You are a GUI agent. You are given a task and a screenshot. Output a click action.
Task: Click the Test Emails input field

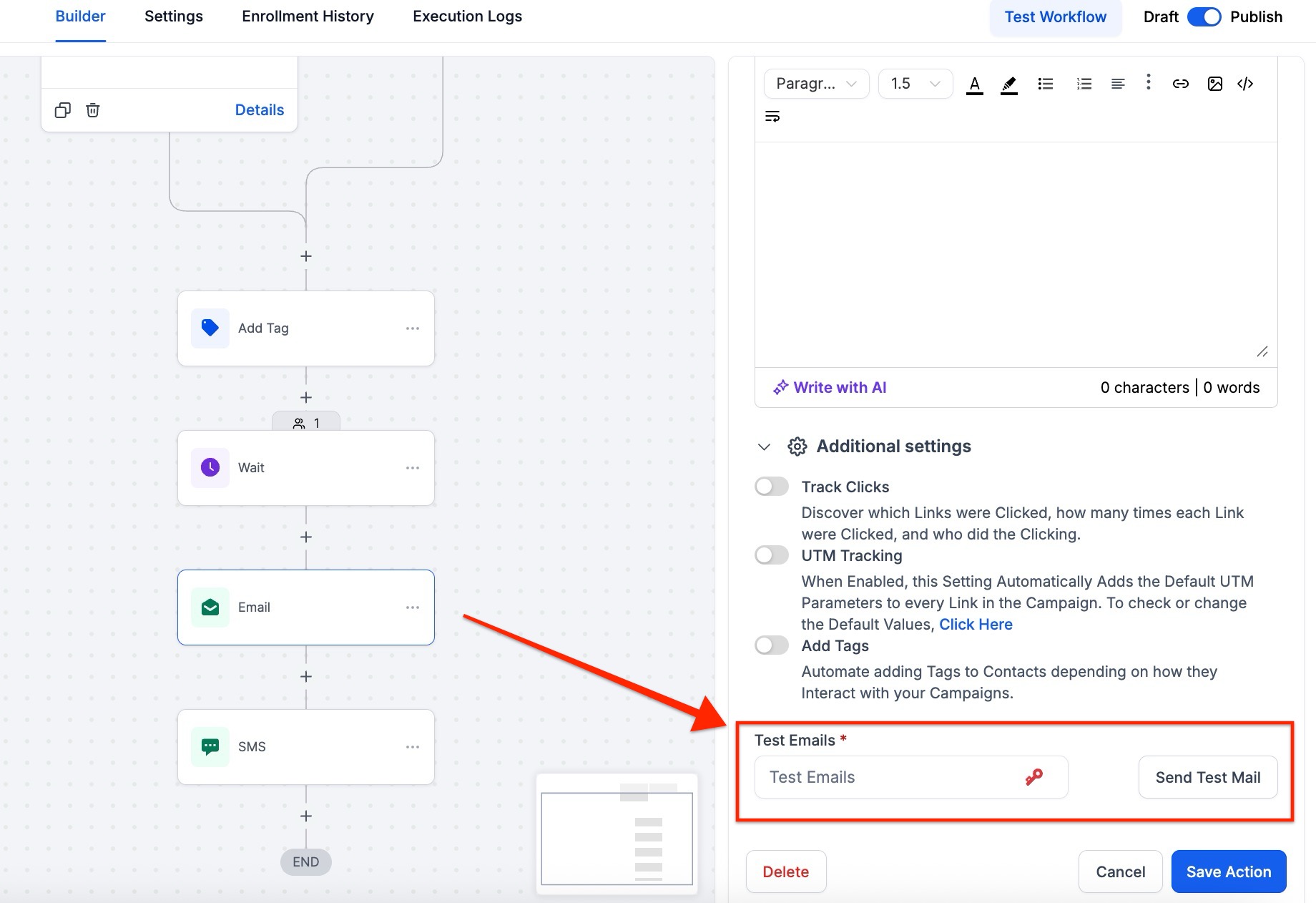click(887, 777)
